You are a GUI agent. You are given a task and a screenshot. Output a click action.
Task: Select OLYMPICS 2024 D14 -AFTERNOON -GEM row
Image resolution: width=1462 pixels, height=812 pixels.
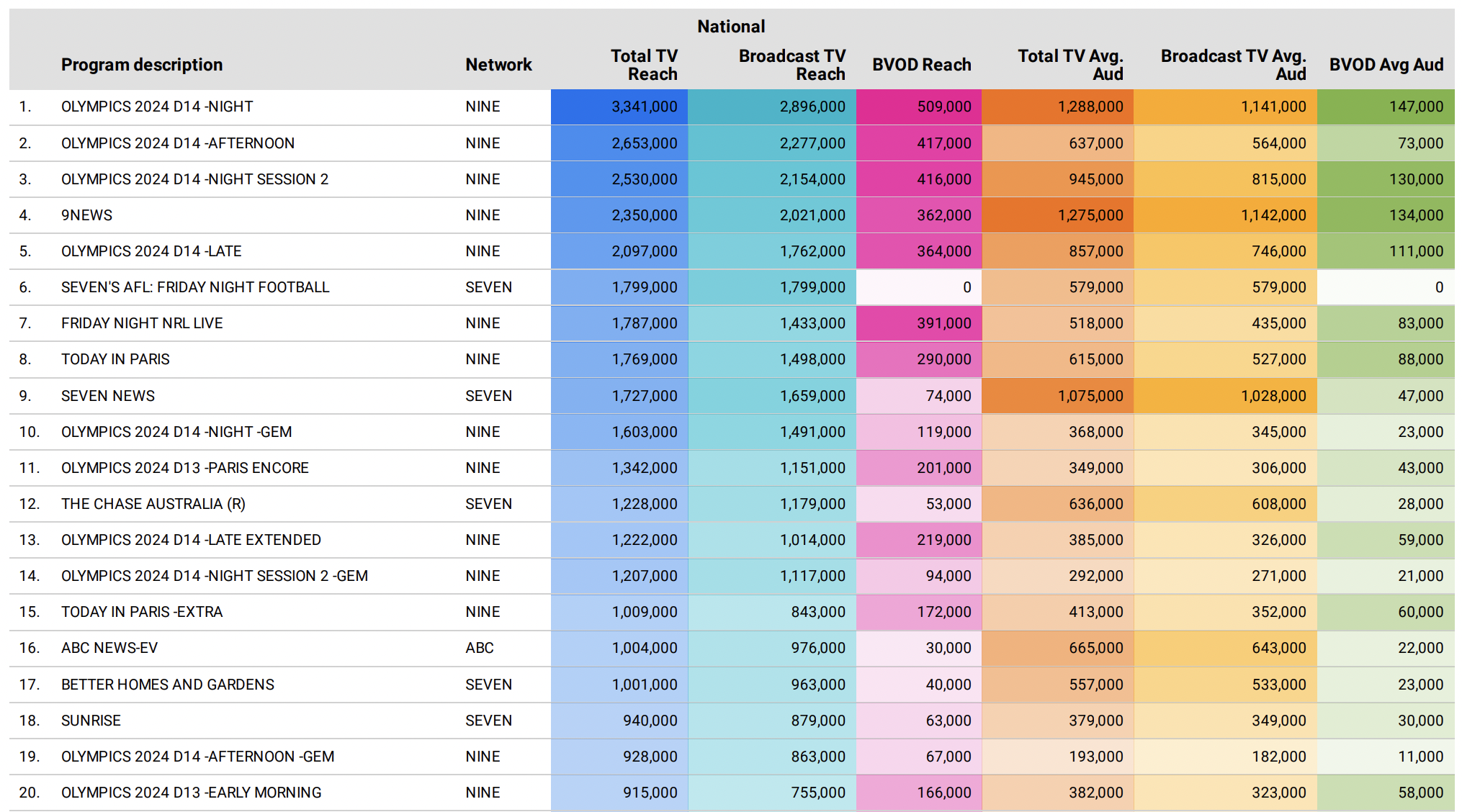tap(732, 757)
